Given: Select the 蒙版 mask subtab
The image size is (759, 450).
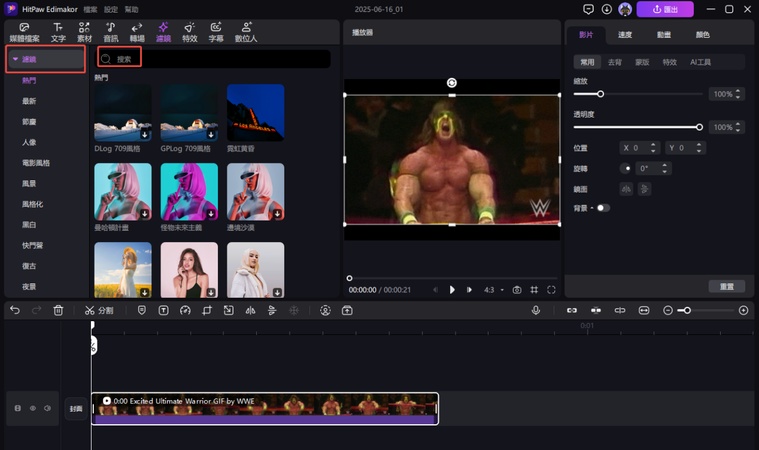Looking at the screenshot, I should tap(642, 62).
